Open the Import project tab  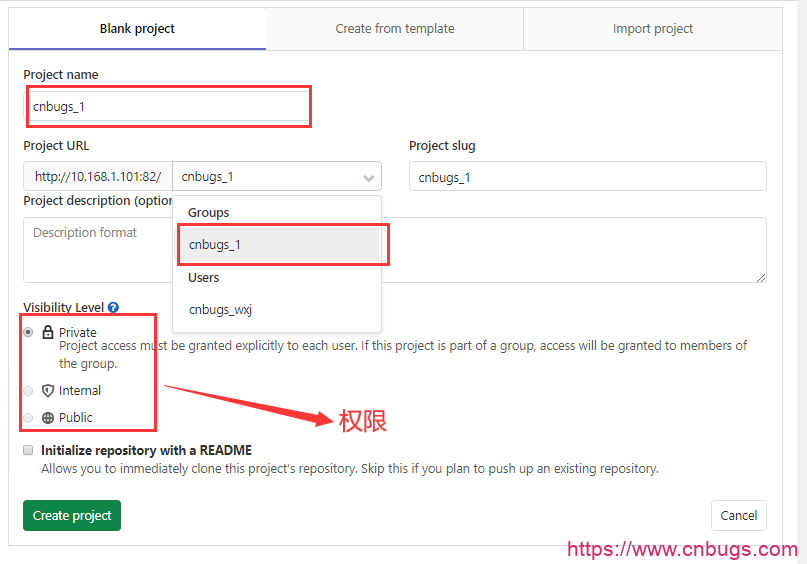click(x=652, y=29)
